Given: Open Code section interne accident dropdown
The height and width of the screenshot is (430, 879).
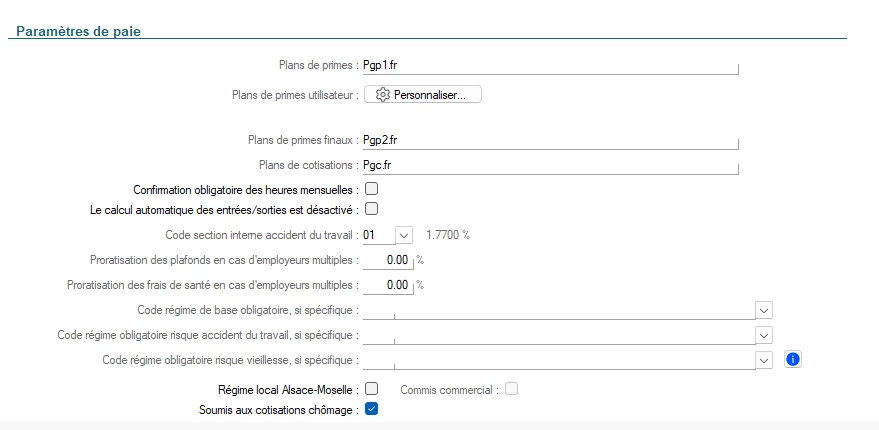Looking at the screenshot, I should click(404, 235).
